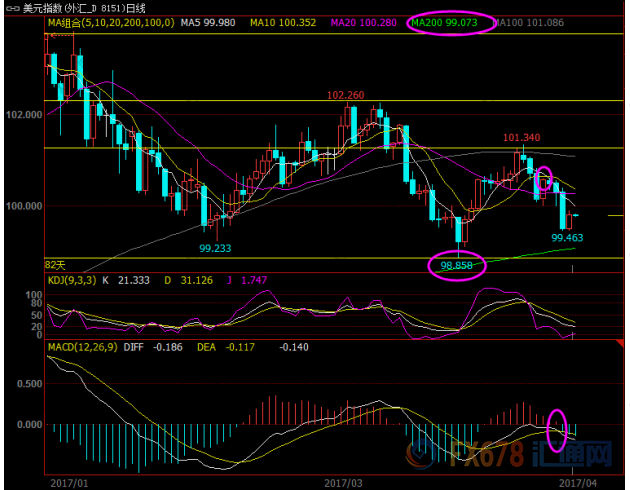Select the 99.233 low price label

[x=215, y=249]
